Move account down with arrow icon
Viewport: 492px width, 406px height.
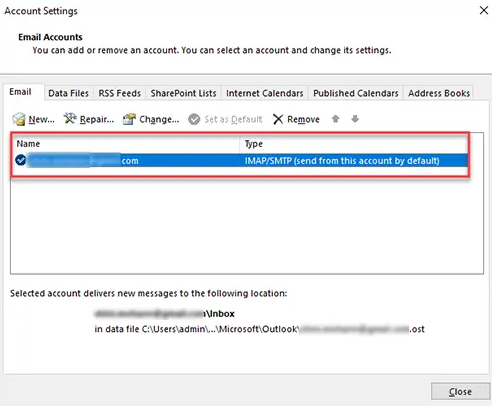click(x=355, y=119)
